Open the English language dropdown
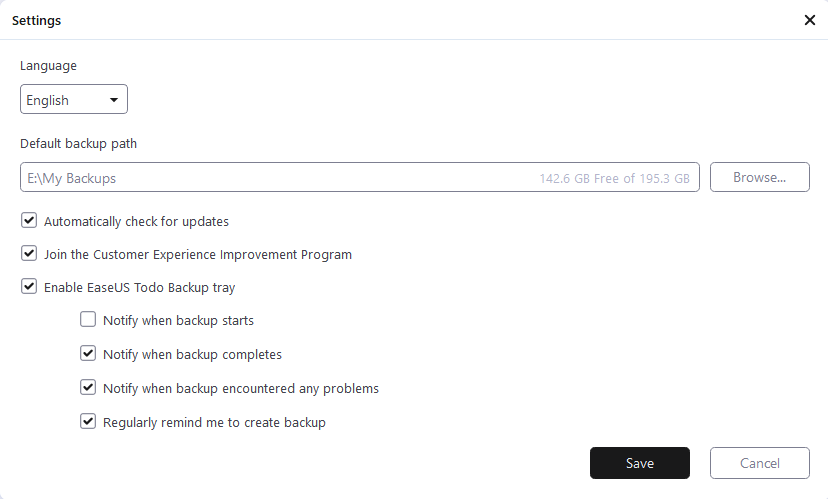Screen dimensions: 828x499 tap(73, 100)
